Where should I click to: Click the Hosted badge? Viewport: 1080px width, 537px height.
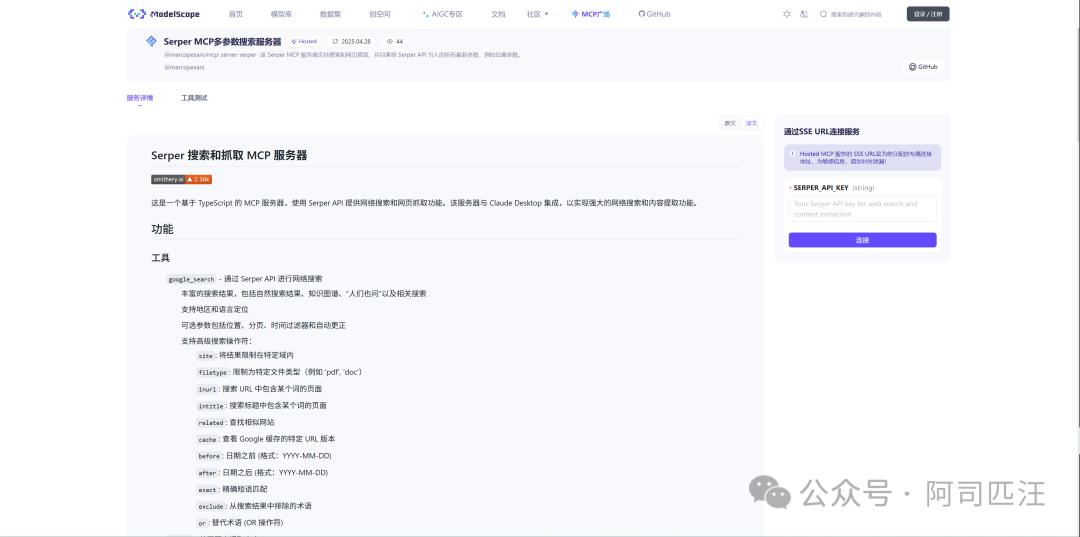304,41
